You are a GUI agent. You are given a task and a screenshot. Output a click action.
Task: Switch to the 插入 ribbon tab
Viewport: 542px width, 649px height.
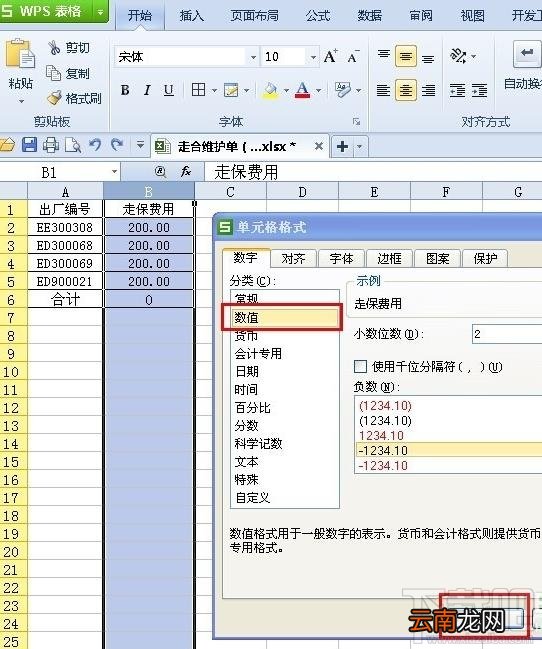[191, 16]
